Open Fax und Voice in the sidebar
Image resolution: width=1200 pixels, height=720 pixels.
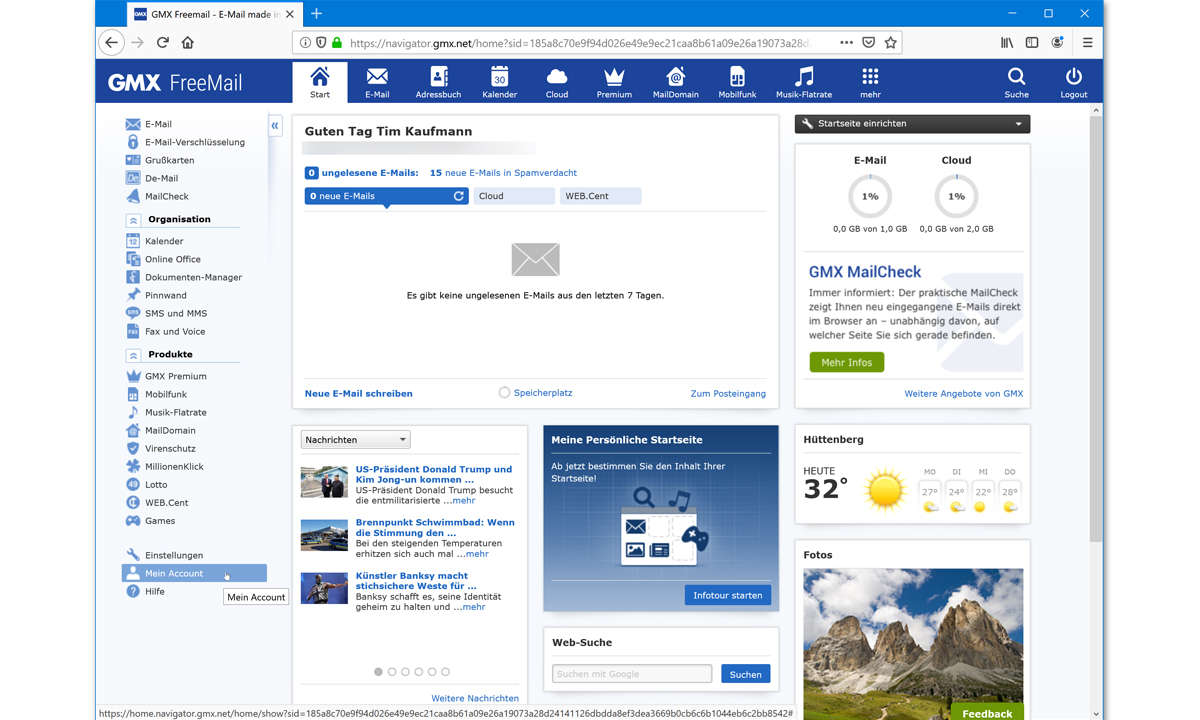tap(174, 331)
